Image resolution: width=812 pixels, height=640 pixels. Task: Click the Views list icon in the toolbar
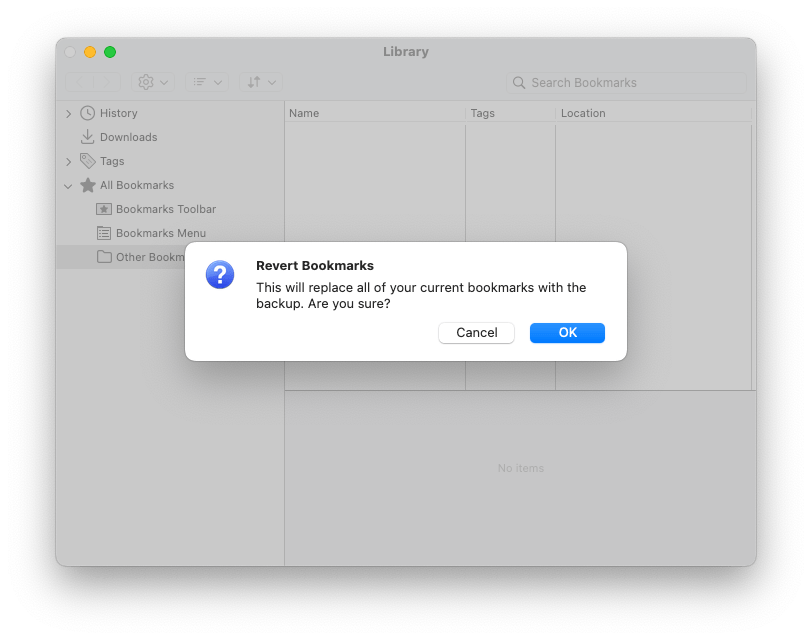pyautogui.click(x=201, y=82)
